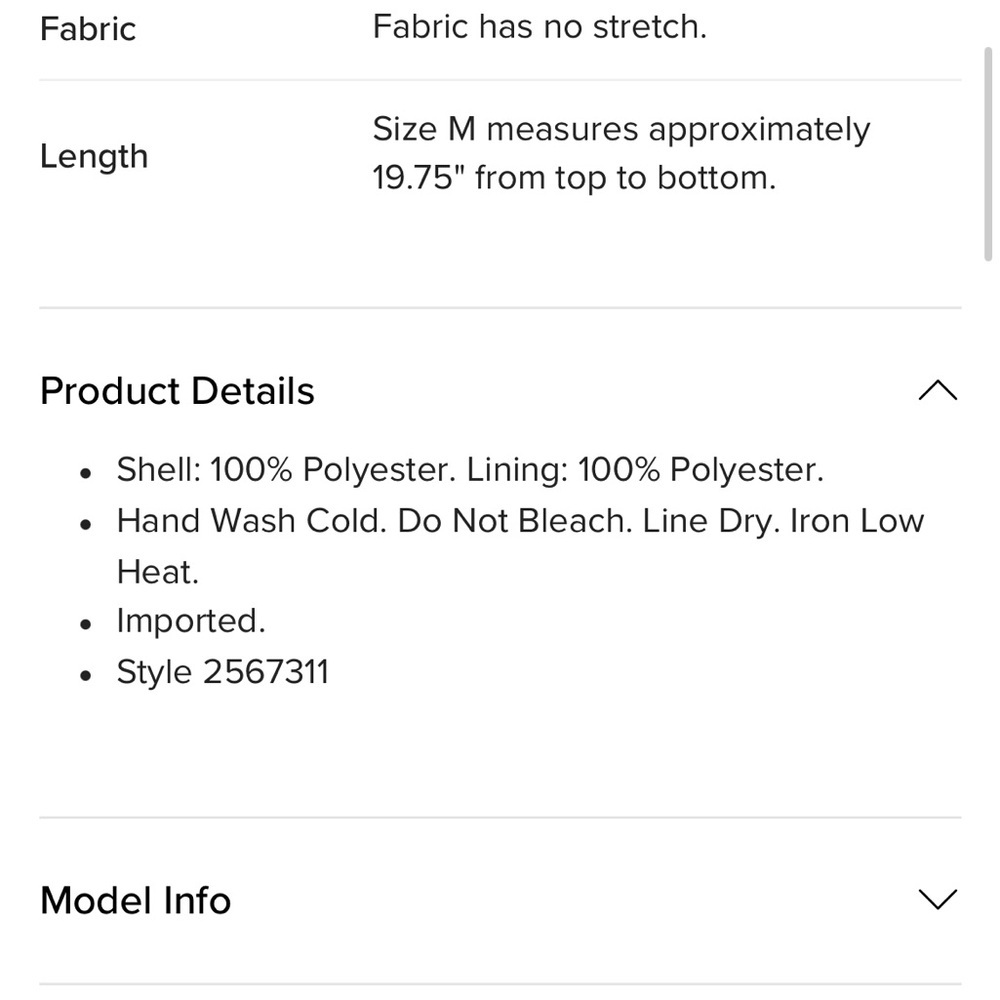Select the Fabric label
Viewport: 1000px width, 1000px height.
pos(88,29)
